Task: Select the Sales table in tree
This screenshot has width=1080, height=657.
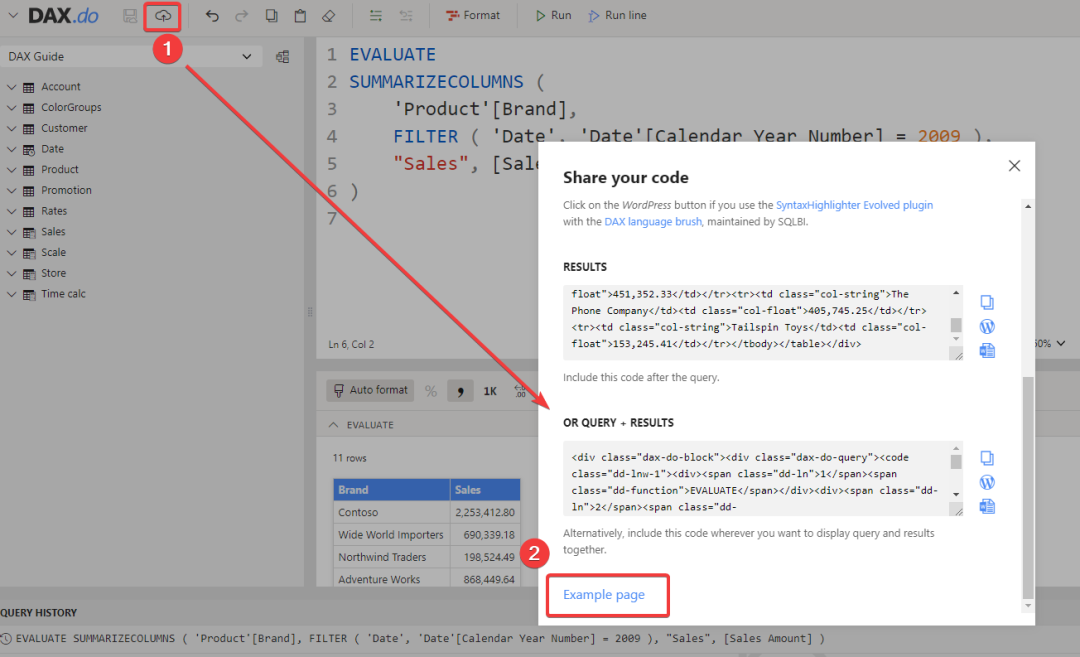Action: tap(53, 231)
